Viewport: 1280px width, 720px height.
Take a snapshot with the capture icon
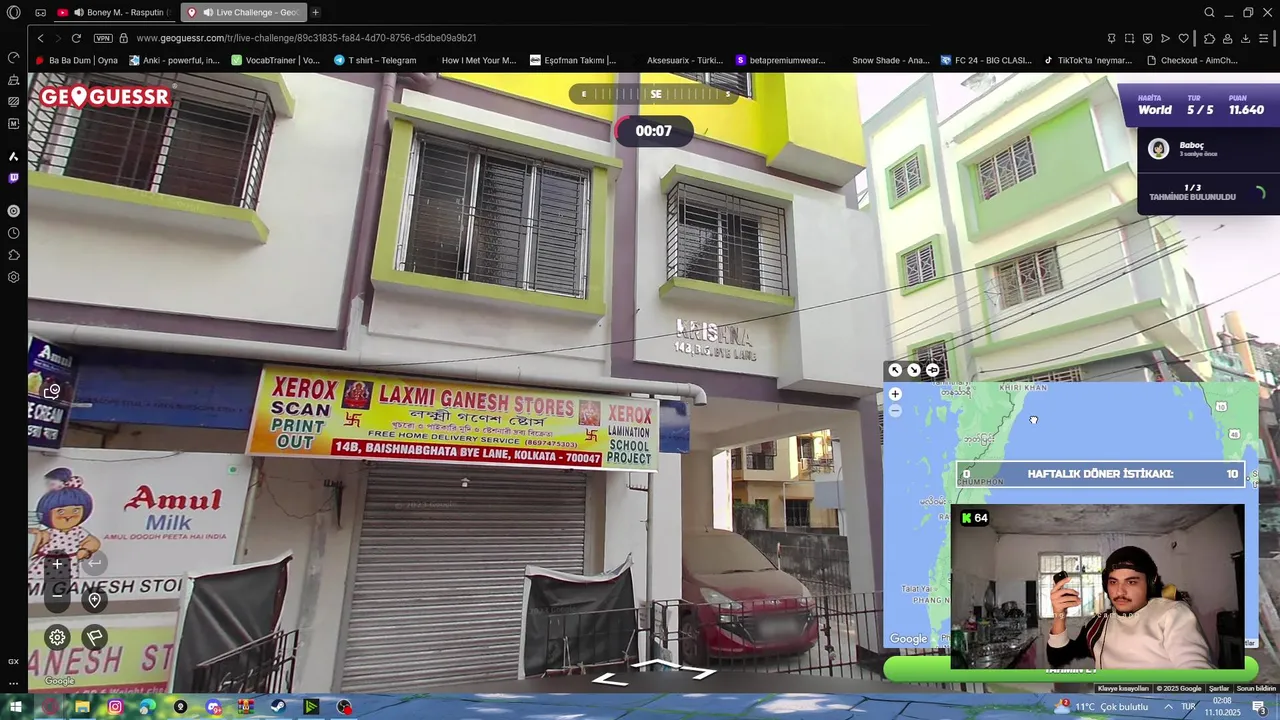click(1129, 38)
